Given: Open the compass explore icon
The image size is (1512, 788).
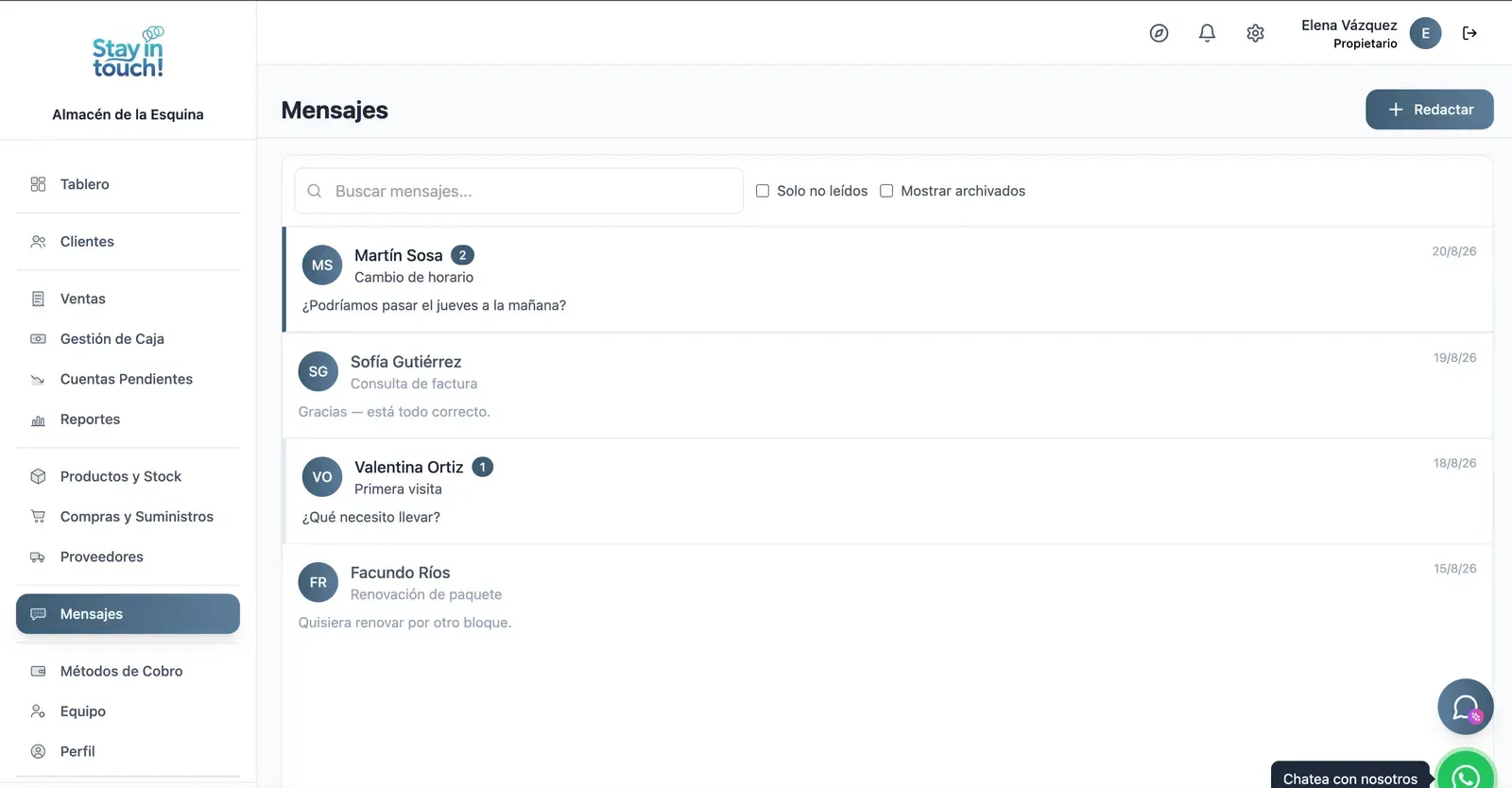Looking at the screenshot, I should point(1159,33).
